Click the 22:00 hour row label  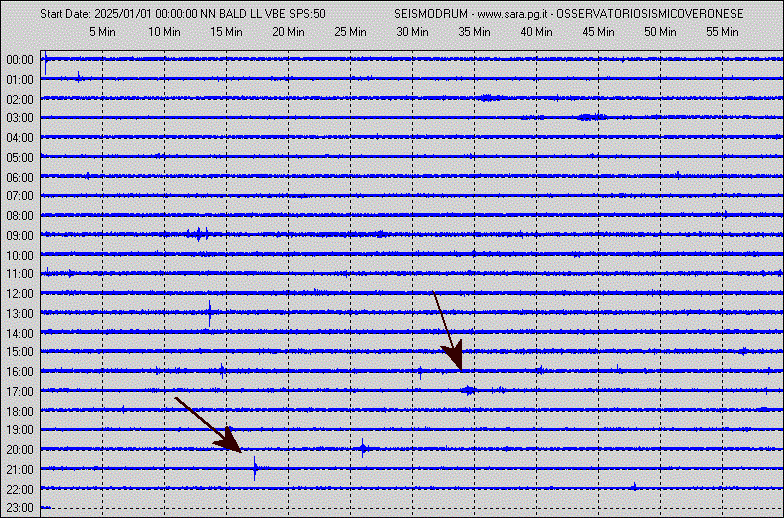coord(20,489)
